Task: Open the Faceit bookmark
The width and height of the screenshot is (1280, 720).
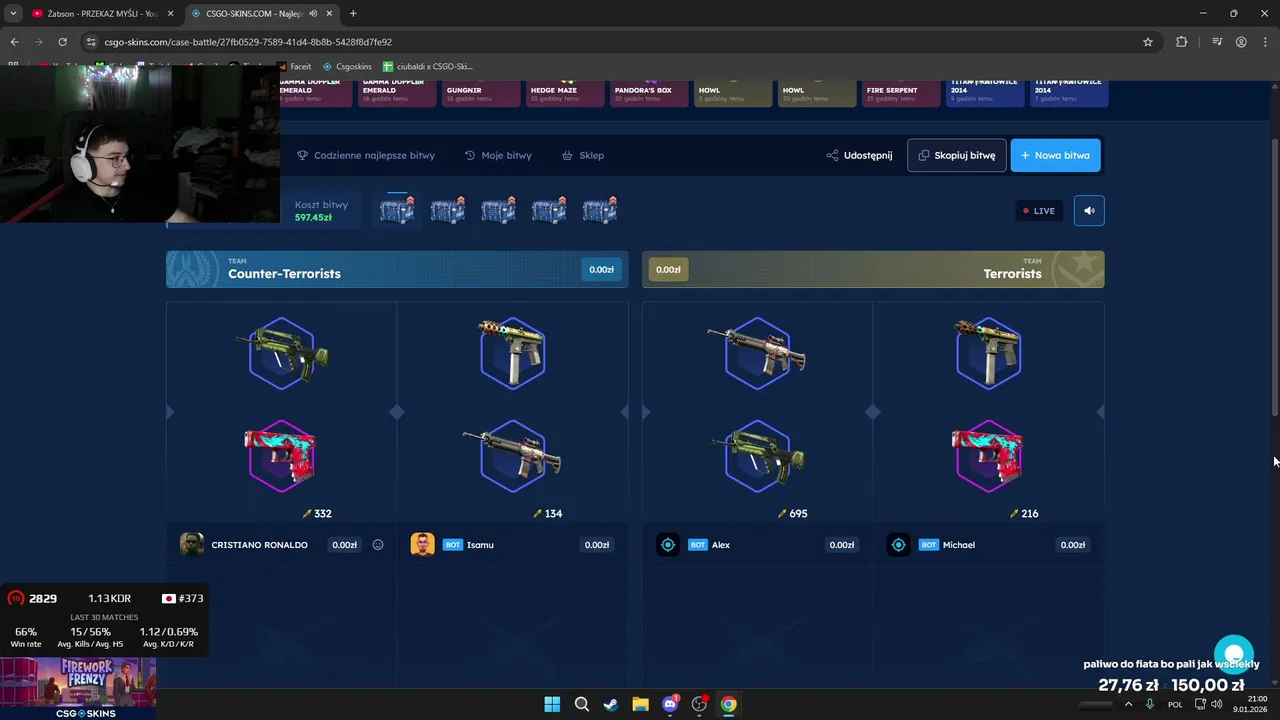Action: 293,66
